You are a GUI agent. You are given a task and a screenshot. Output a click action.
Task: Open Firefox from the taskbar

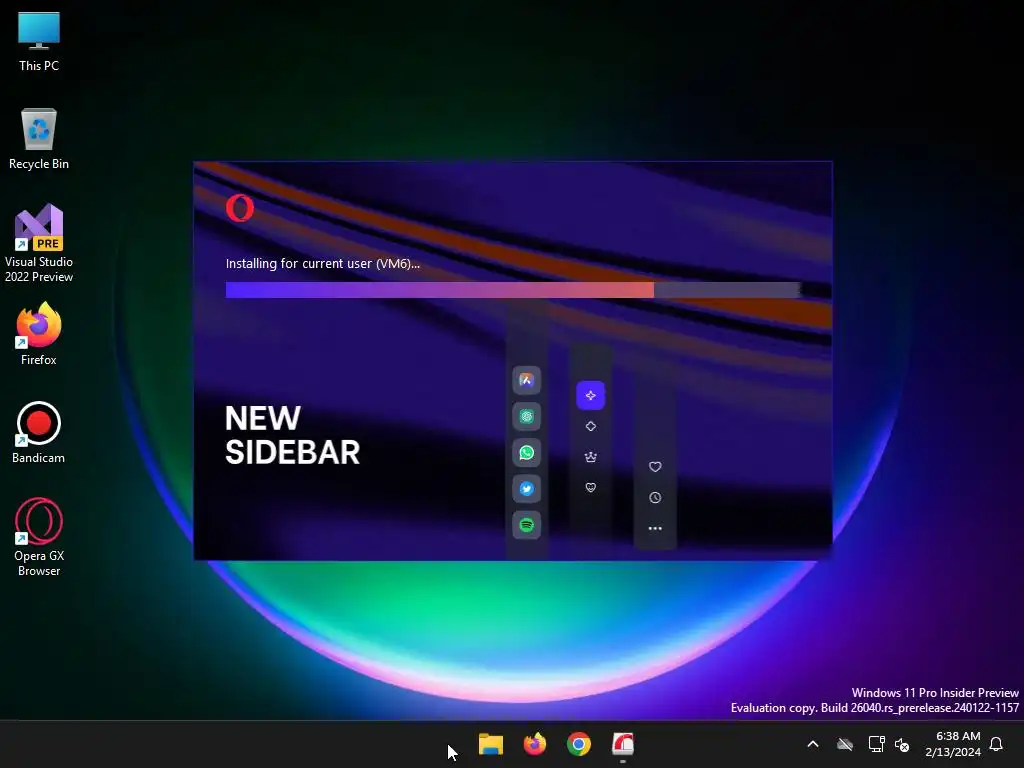535,744
